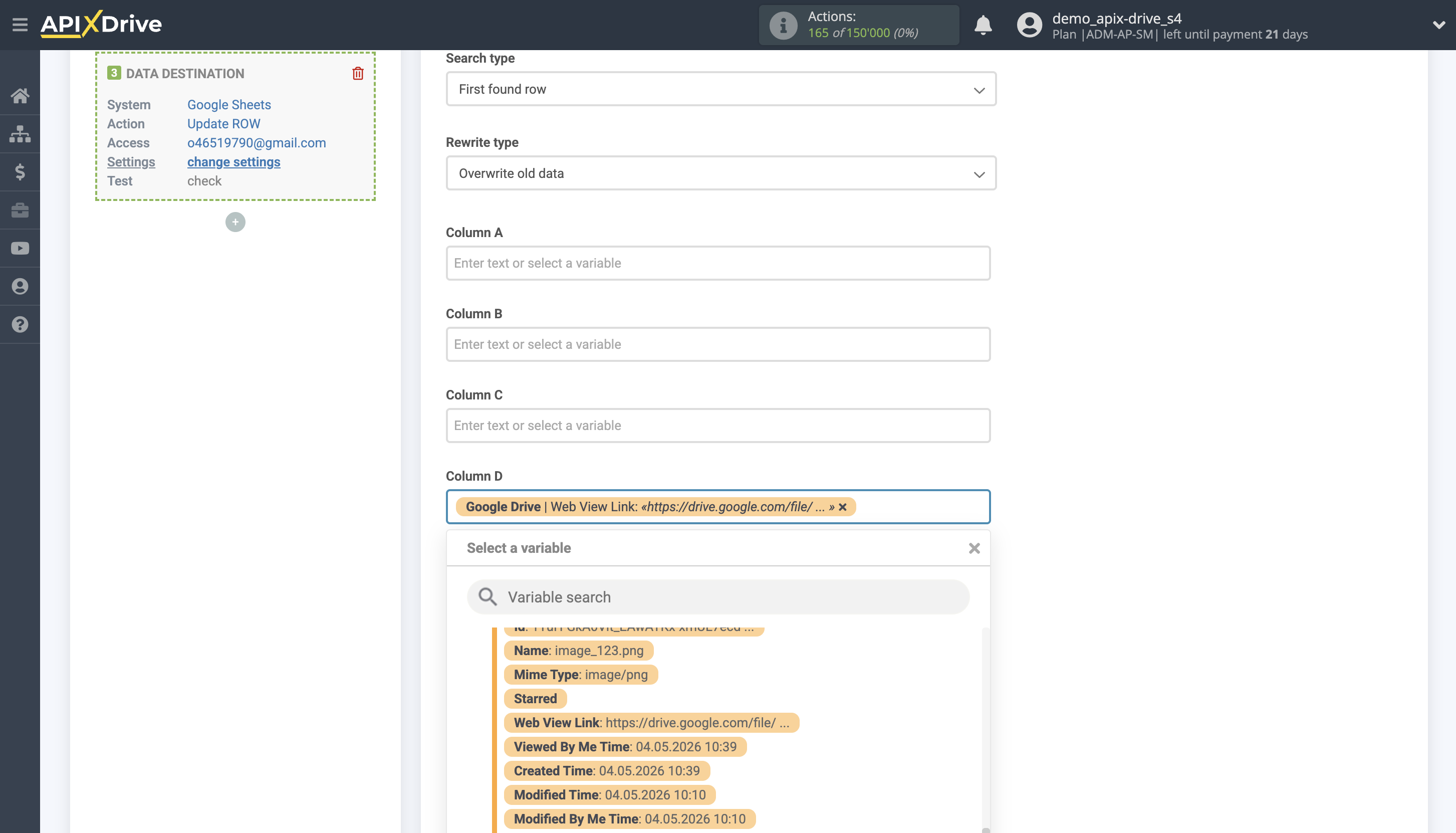Select the Mime Type: image/png variable

(581, 675)
